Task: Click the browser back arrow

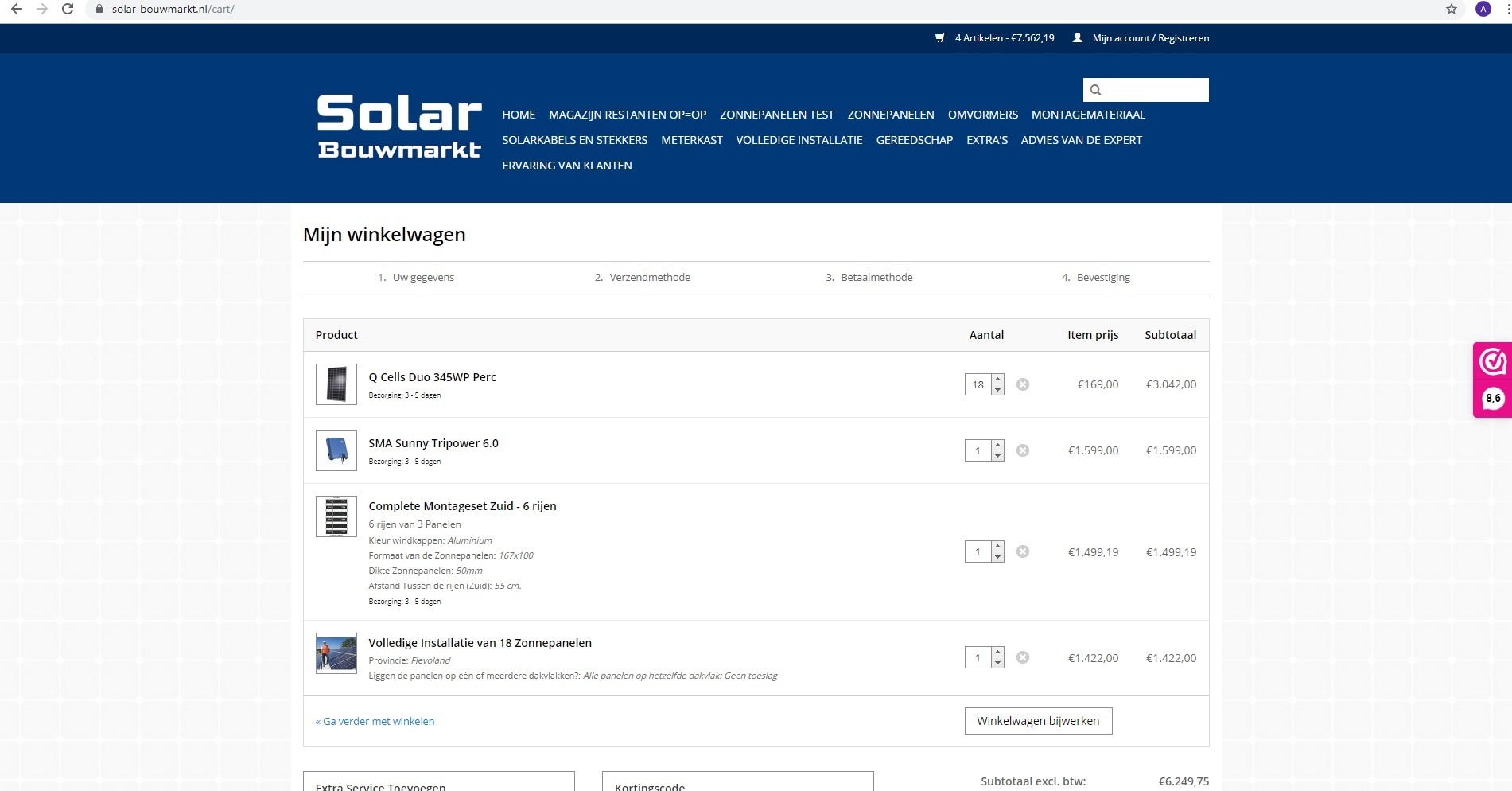Action: click(17, 10)
